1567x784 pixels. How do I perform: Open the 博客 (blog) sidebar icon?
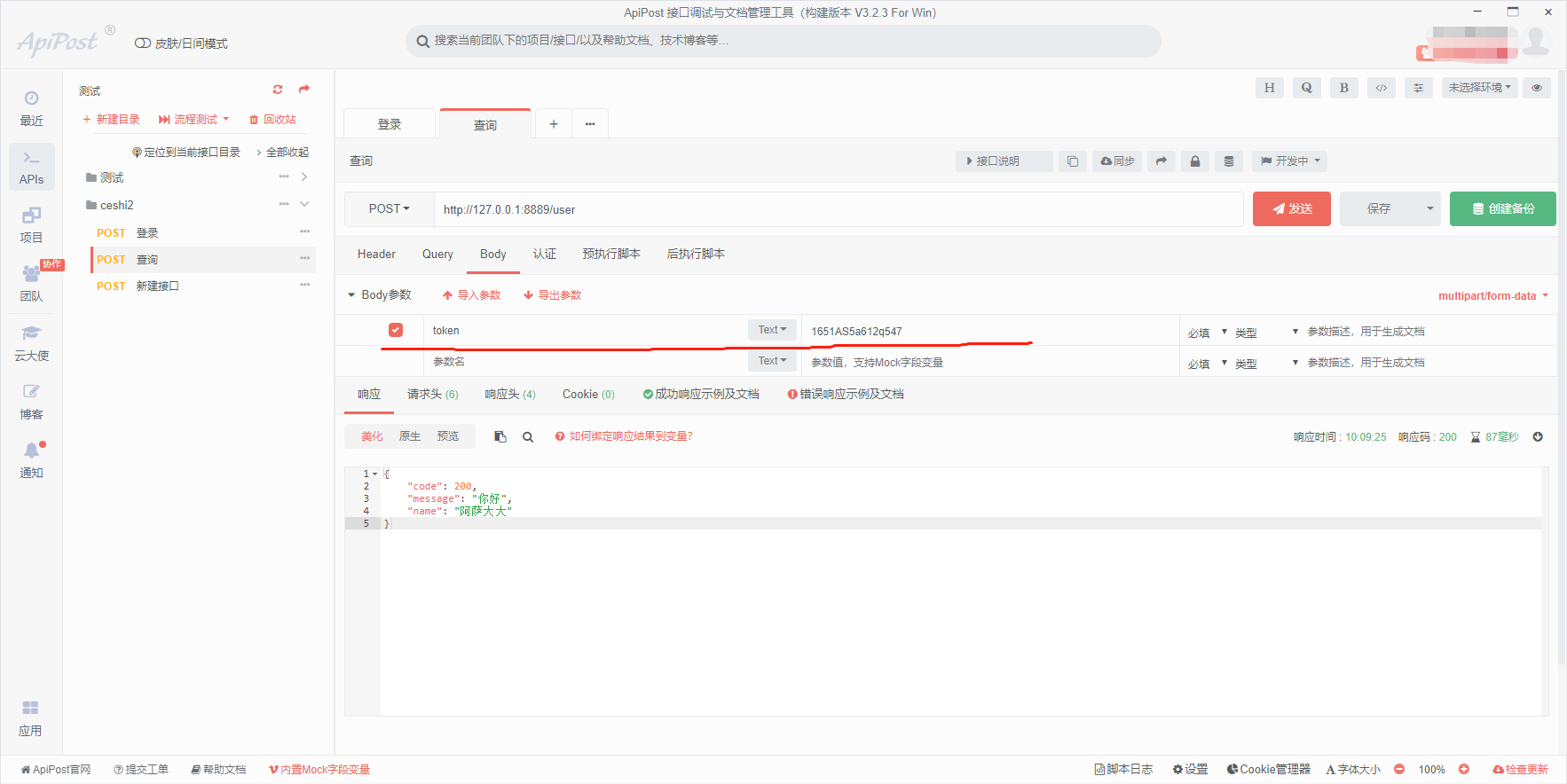31,402
